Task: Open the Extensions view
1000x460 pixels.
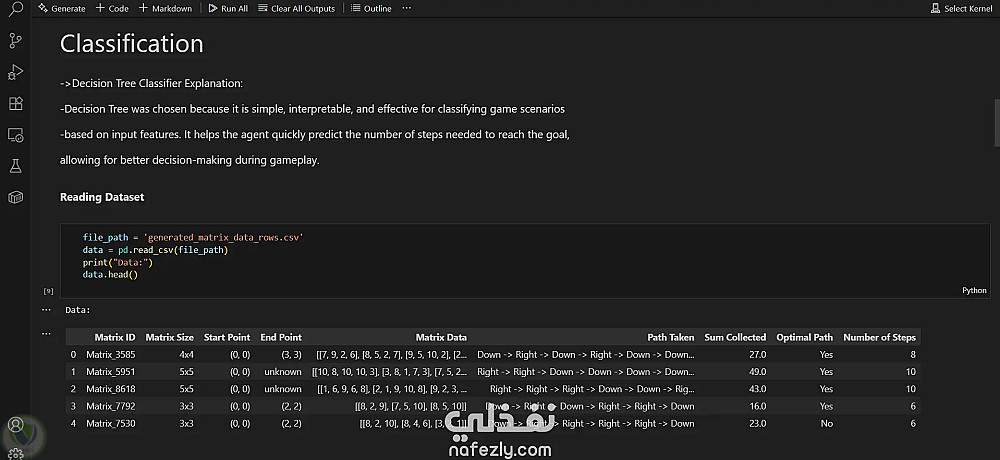Action: (x=15, y=103)
